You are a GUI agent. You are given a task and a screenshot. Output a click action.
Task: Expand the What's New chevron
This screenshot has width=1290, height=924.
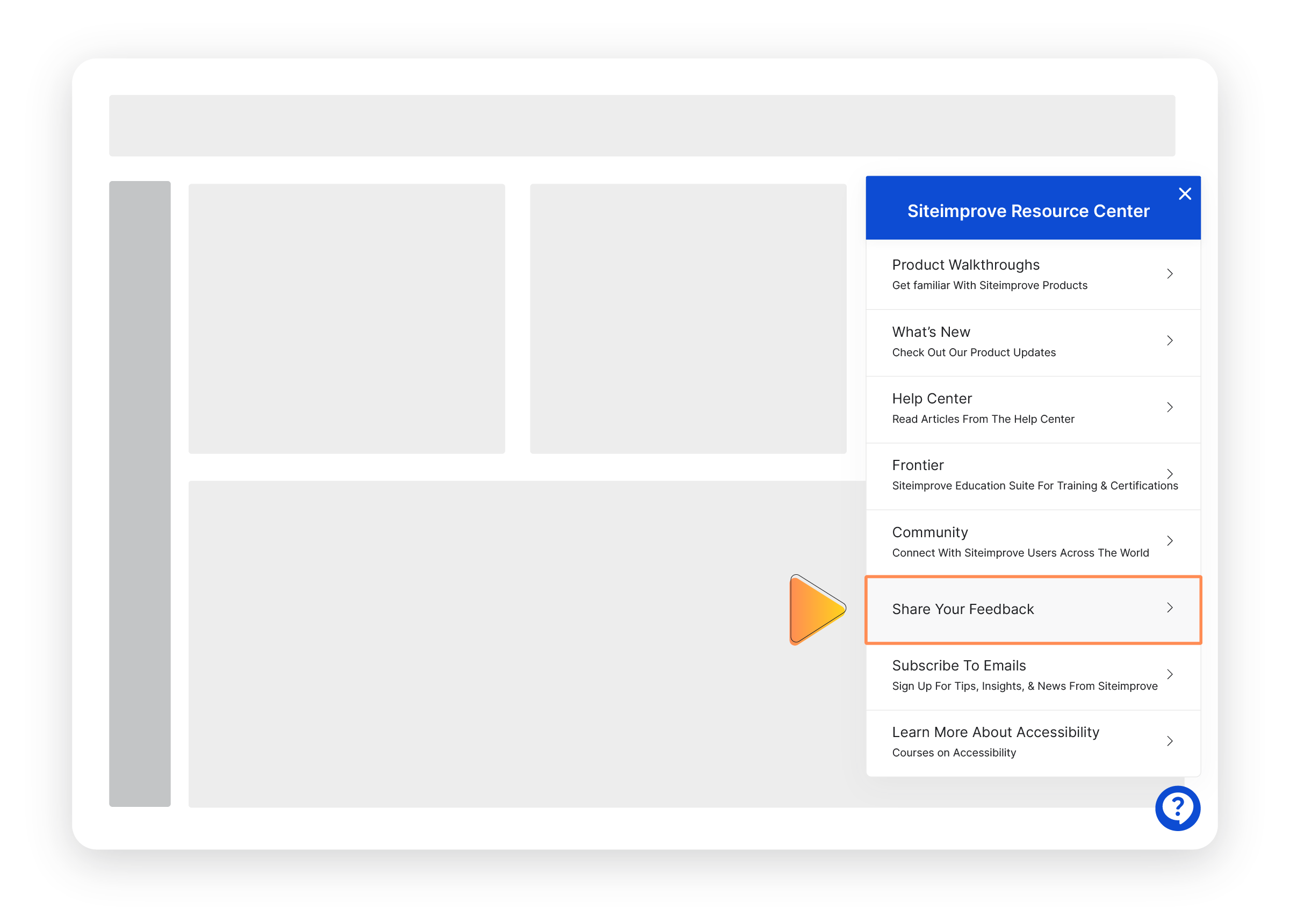pos(1170,341)
